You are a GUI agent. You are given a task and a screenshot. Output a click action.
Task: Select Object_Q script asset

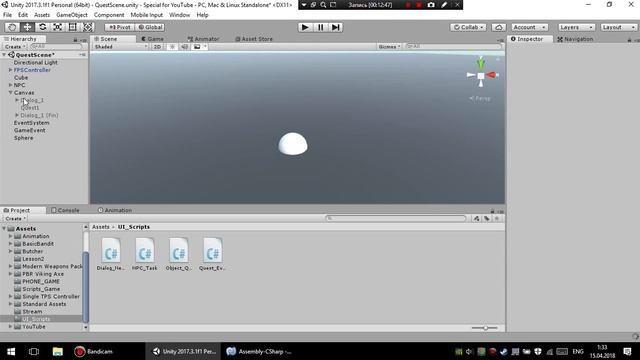(179, 254)
